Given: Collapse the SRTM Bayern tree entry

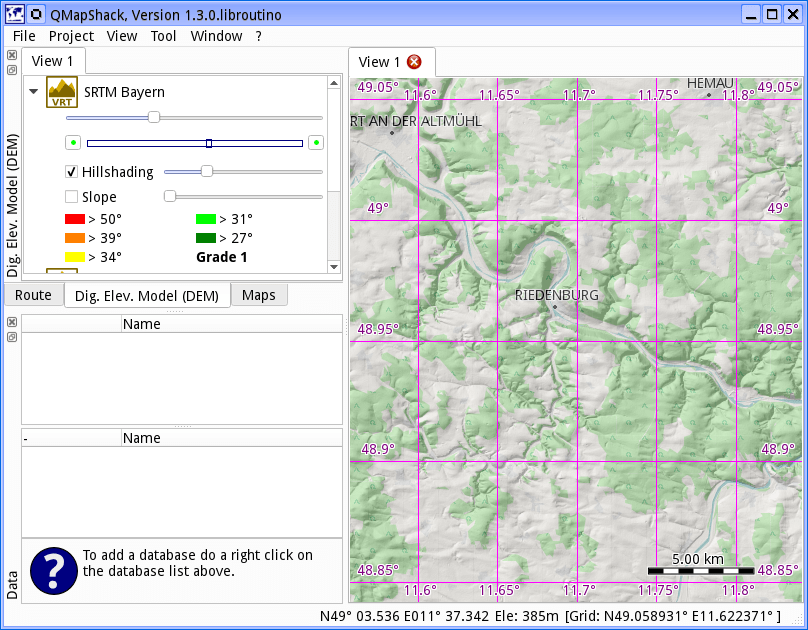Looking at the screenshot, I should pyautogui.click(x=33, y=92).
